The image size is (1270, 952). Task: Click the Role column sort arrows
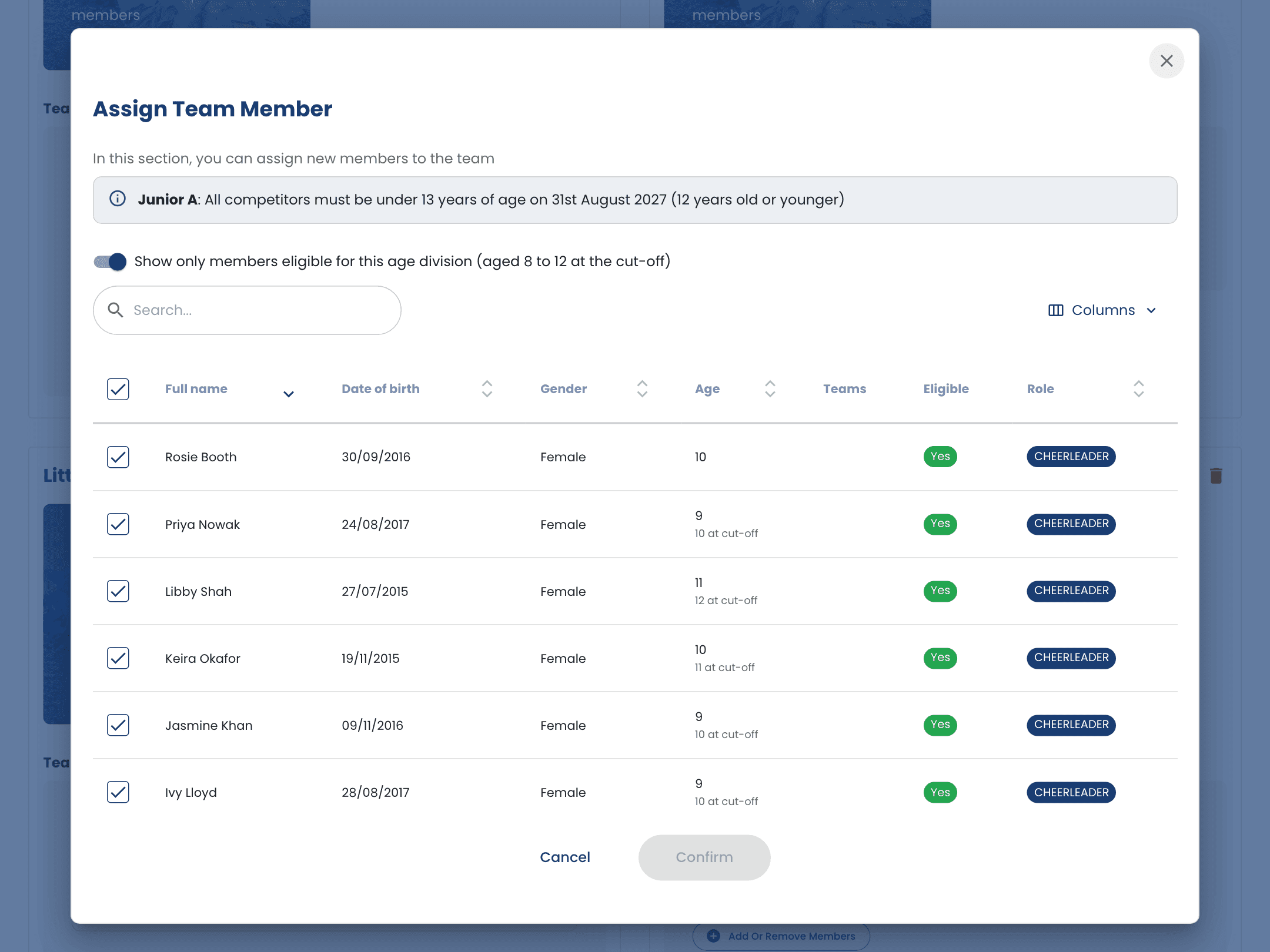pyautogui.click(x=1139, y=388)
